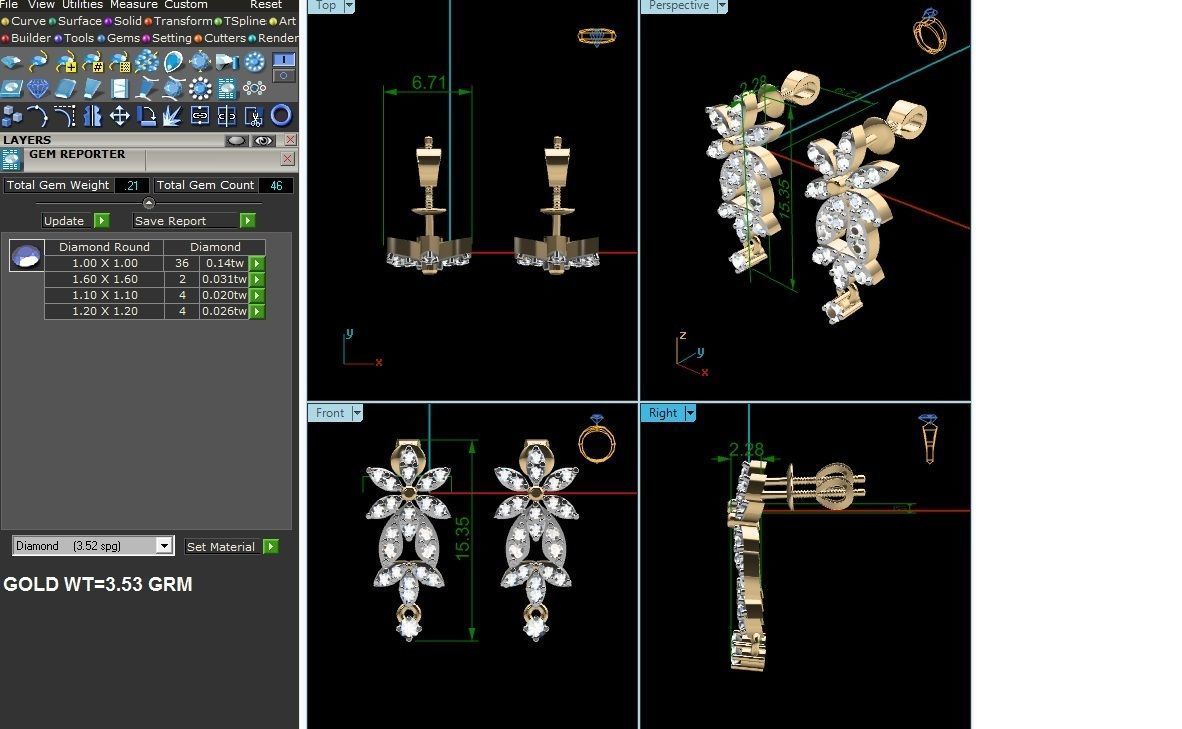Expand the 1.60 X 1.60 row arrow
Screen dimensions: 1182x729
[257, 279]
